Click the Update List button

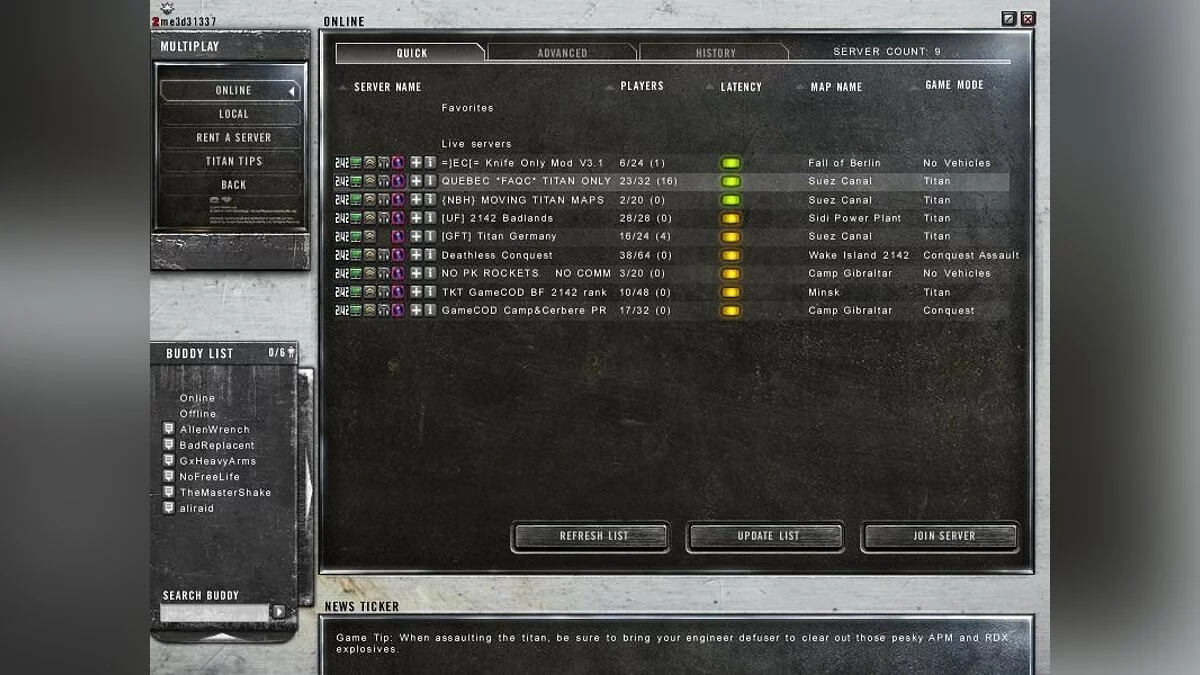pos(766,536)
